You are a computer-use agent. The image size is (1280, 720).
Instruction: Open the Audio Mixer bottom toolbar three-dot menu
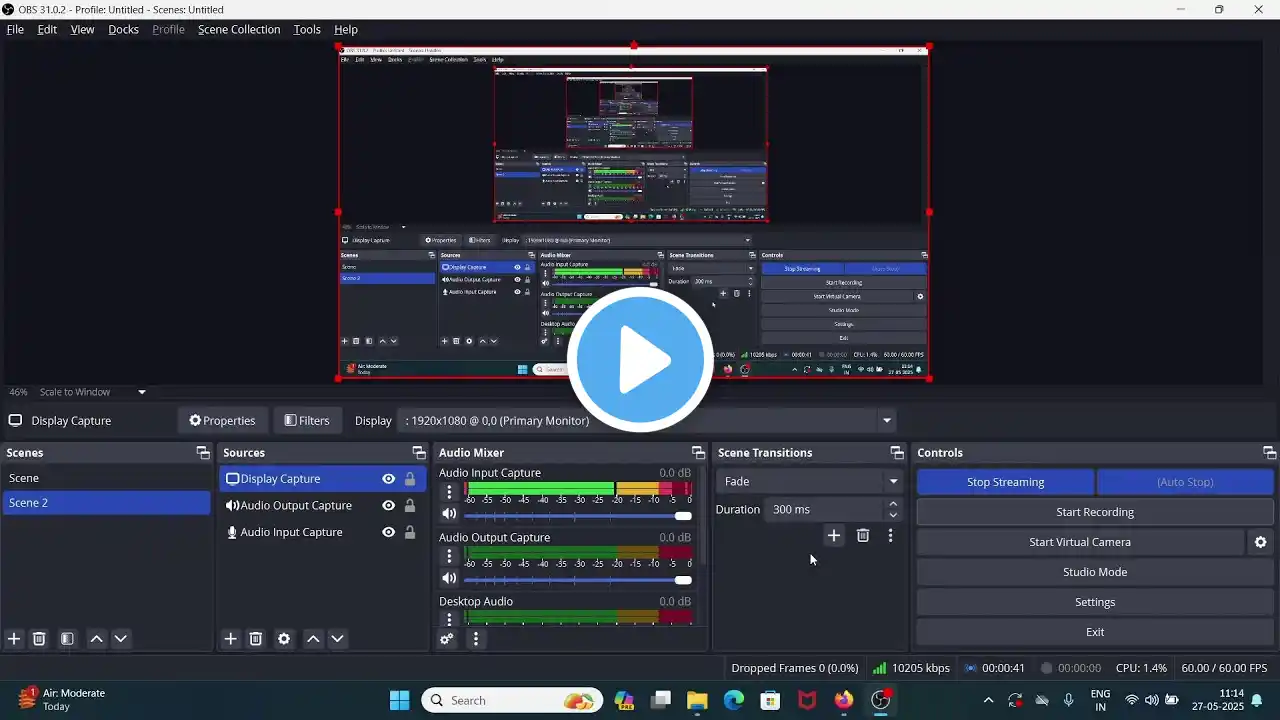[476, 639]
